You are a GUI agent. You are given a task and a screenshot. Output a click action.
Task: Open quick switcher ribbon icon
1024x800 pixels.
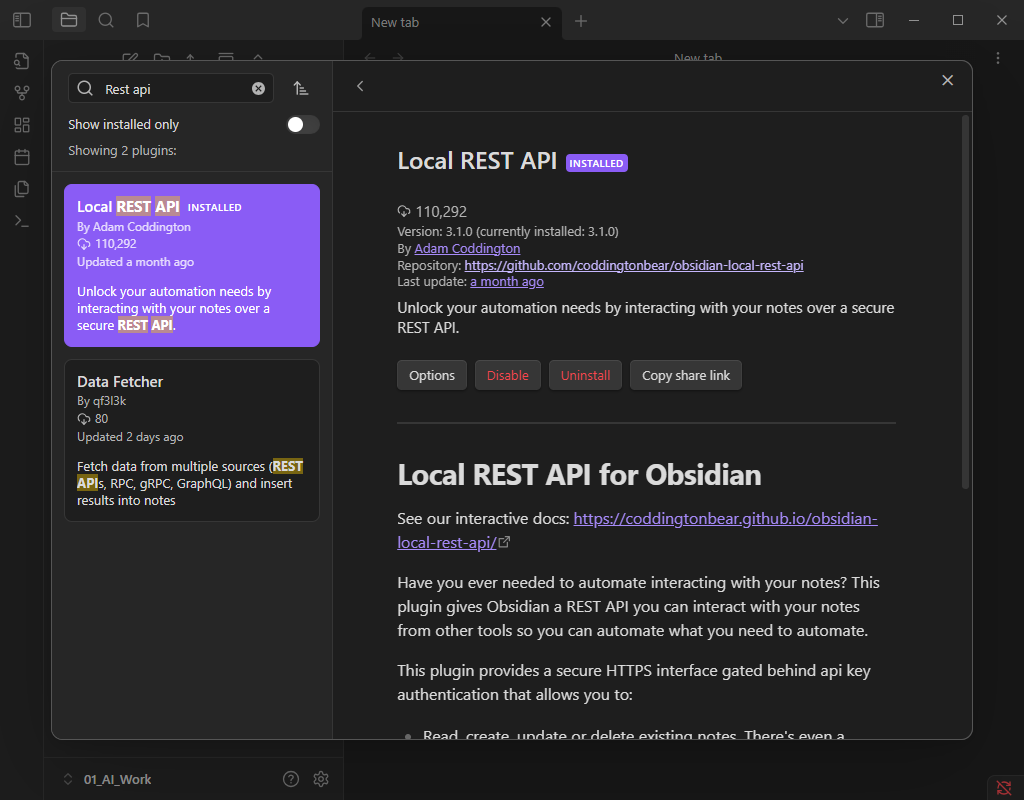point(22,61)
